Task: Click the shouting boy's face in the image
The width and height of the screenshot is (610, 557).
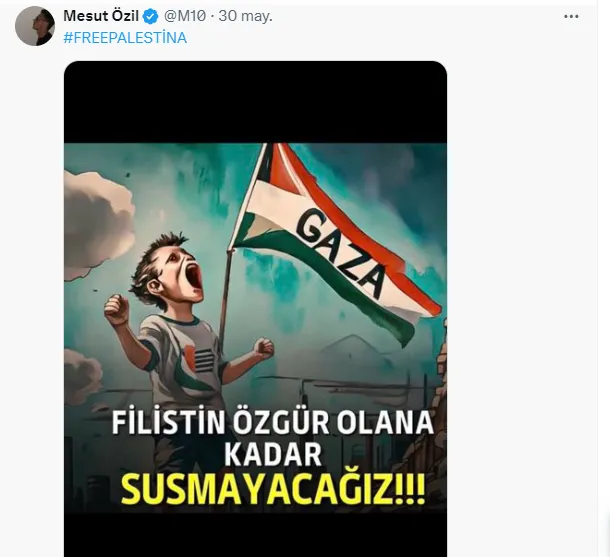Action: tap(182, 272)
